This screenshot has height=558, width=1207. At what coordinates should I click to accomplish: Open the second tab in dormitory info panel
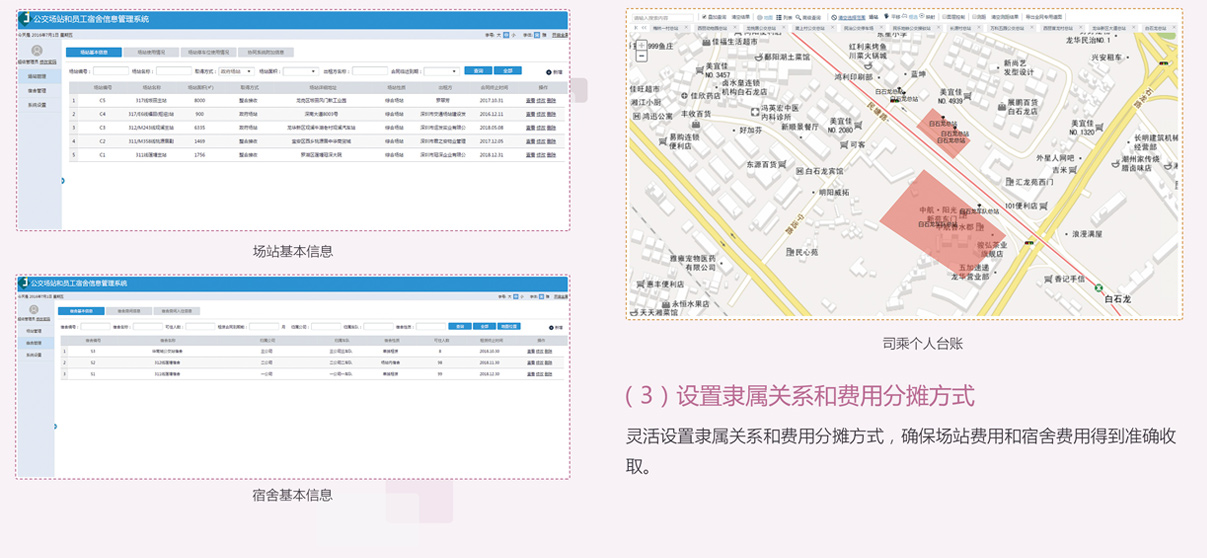coord(128,311)
